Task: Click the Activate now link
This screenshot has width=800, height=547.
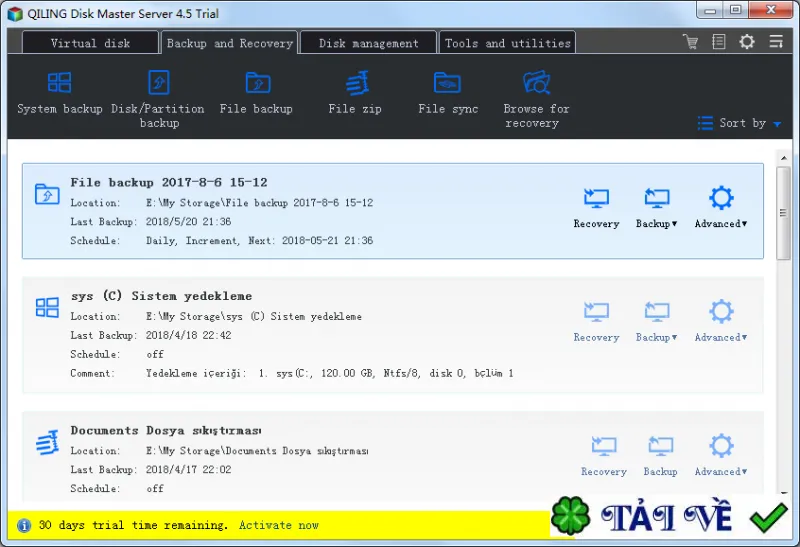Action: pos(279,525)
